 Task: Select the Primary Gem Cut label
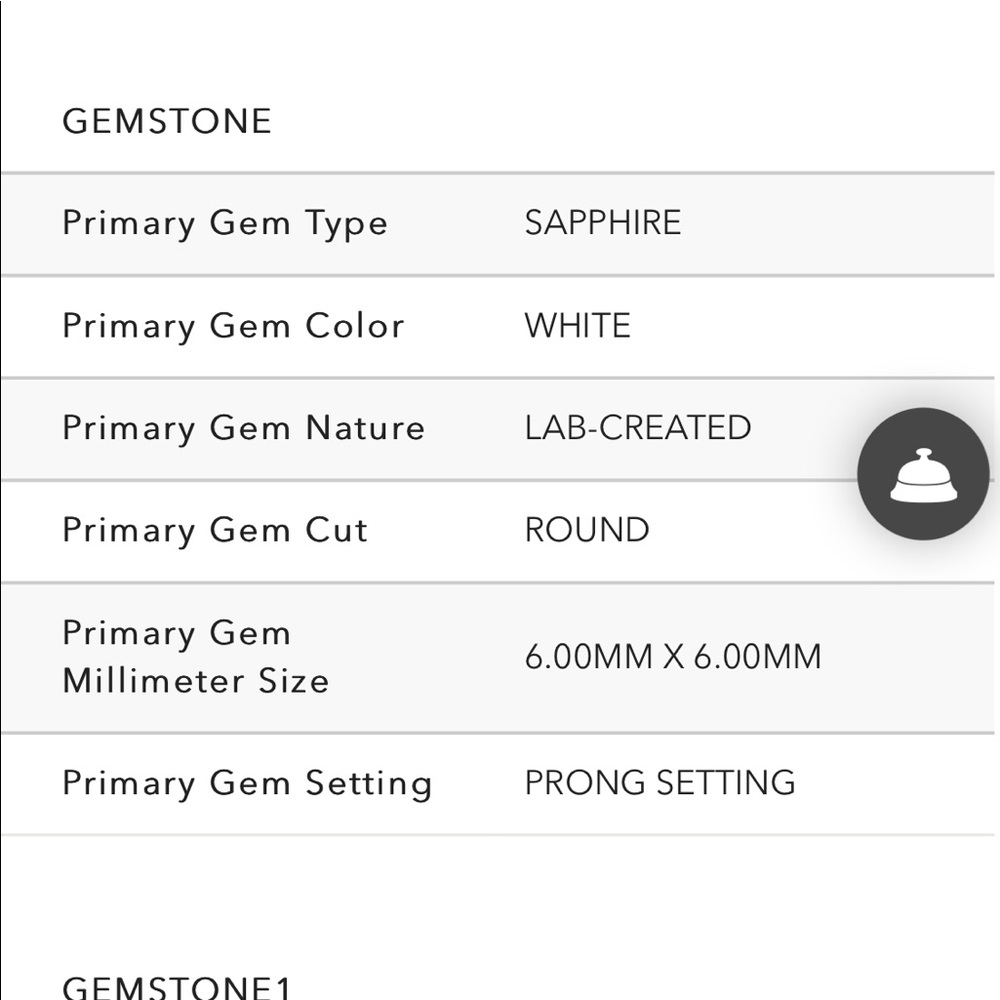tap(216, 531)
